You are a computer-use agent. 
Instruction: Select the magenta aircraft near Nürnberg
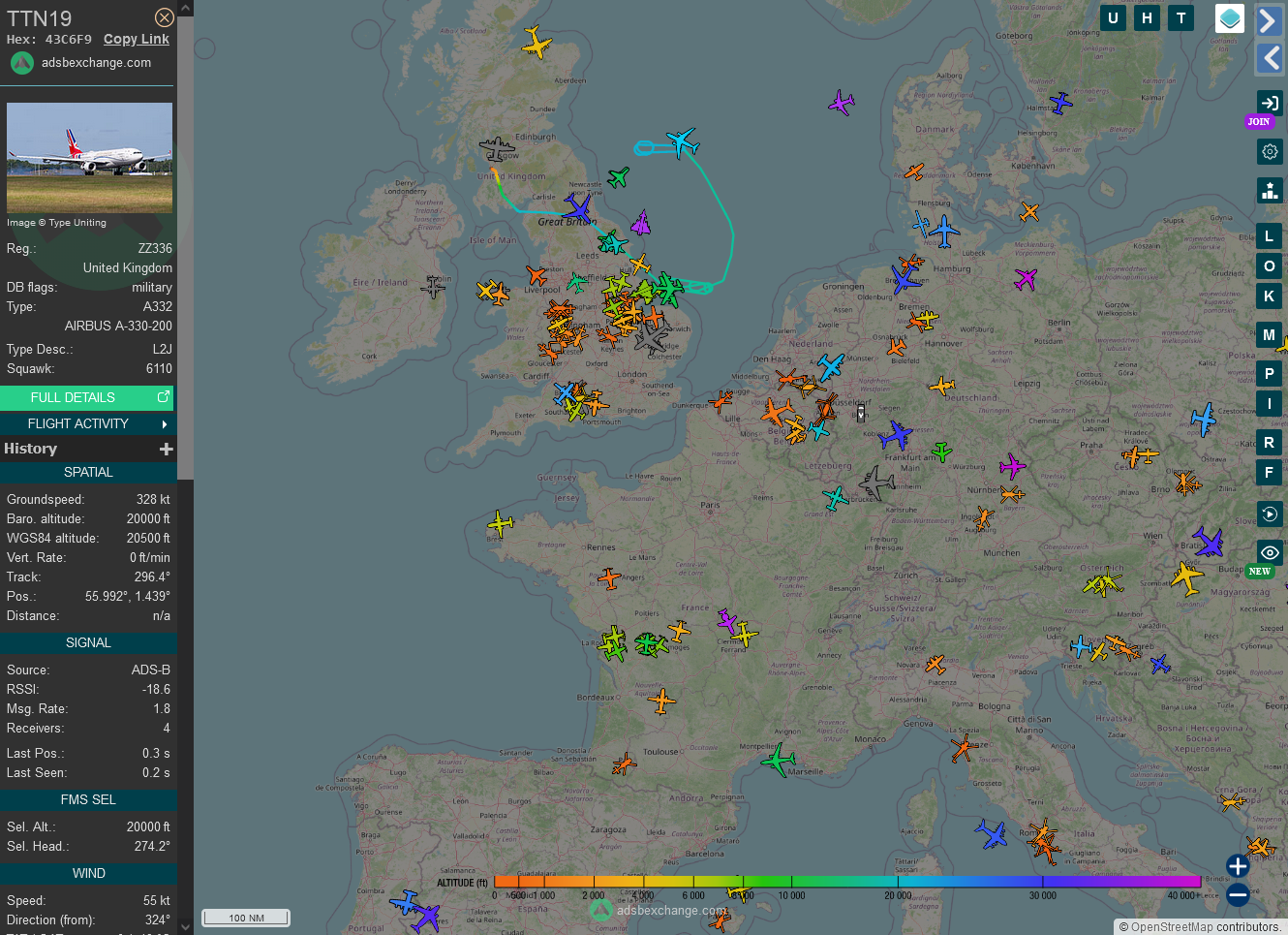pyautogui.click(x=1012, y=466)
